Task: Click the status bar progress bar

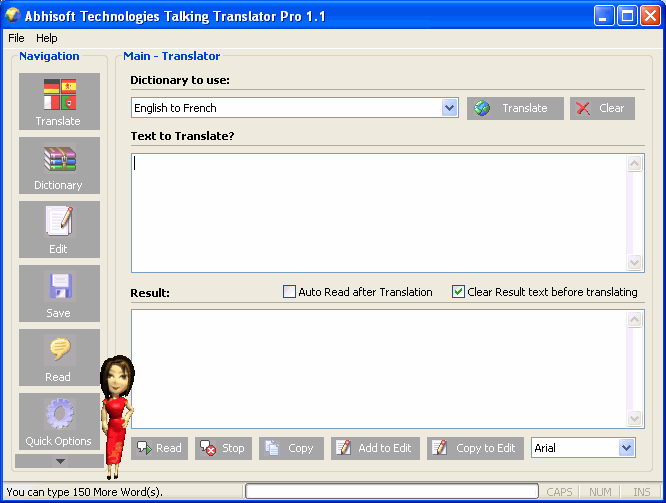Action: coord(392,492)
